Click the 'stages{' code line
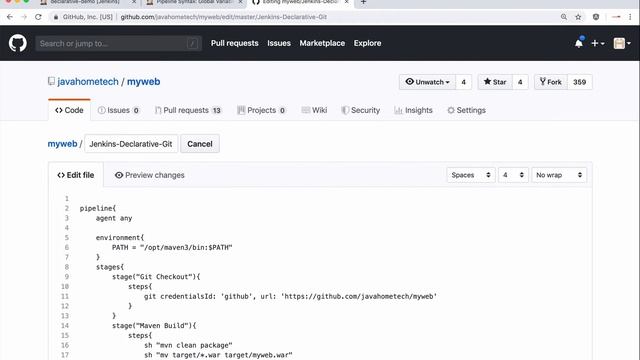 pos(109,267)
